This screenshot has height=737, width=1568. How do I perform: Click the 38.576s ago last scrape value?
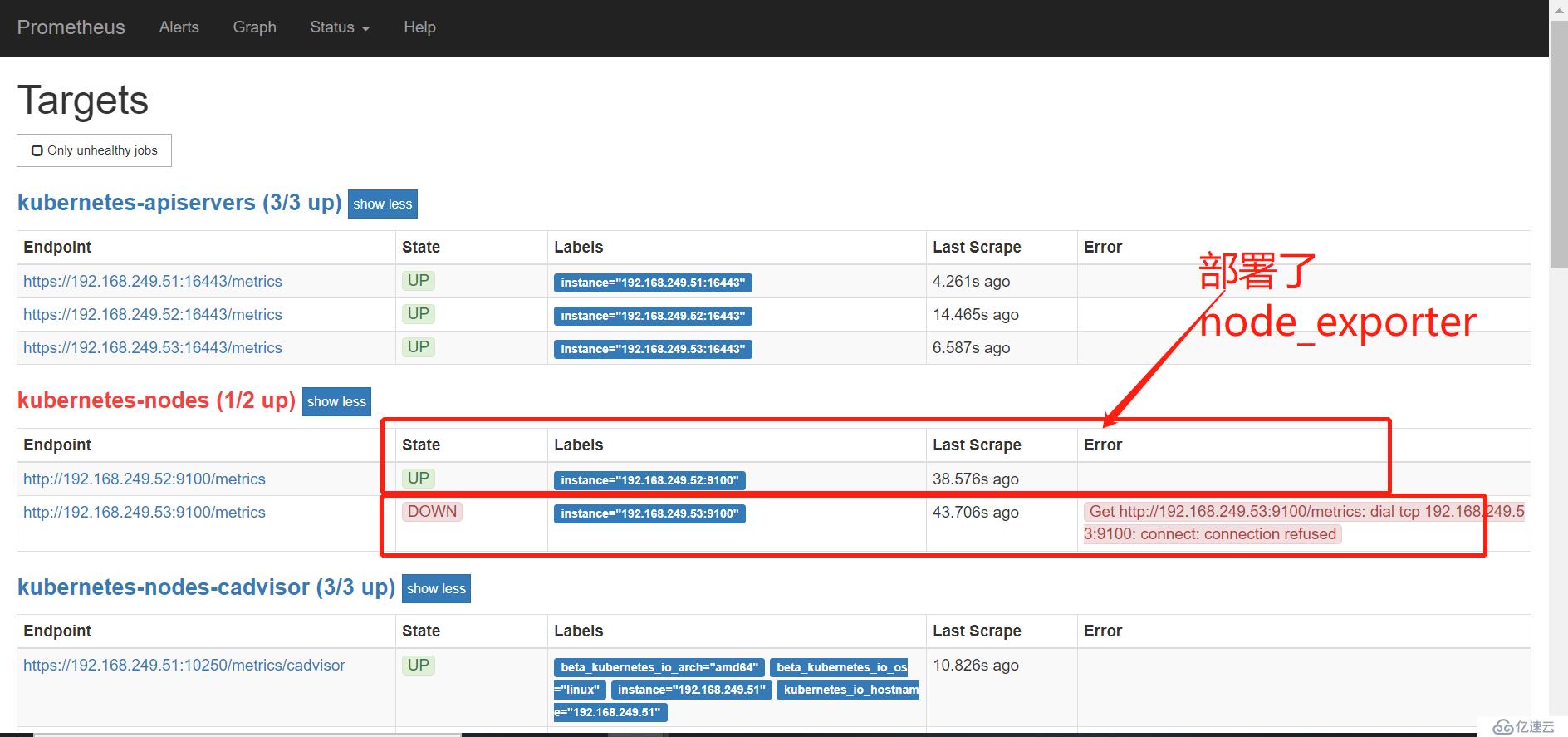(976, 479)
